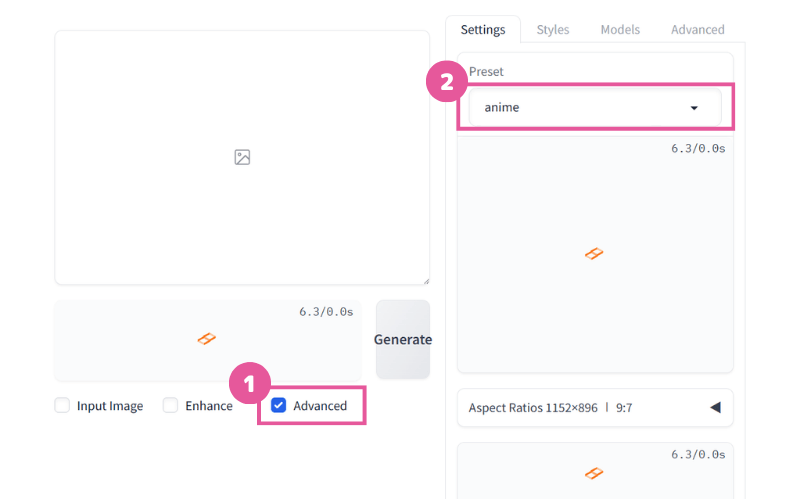Click the Generate button
This screenshot has height=500, width=800.
click(403, 339)
